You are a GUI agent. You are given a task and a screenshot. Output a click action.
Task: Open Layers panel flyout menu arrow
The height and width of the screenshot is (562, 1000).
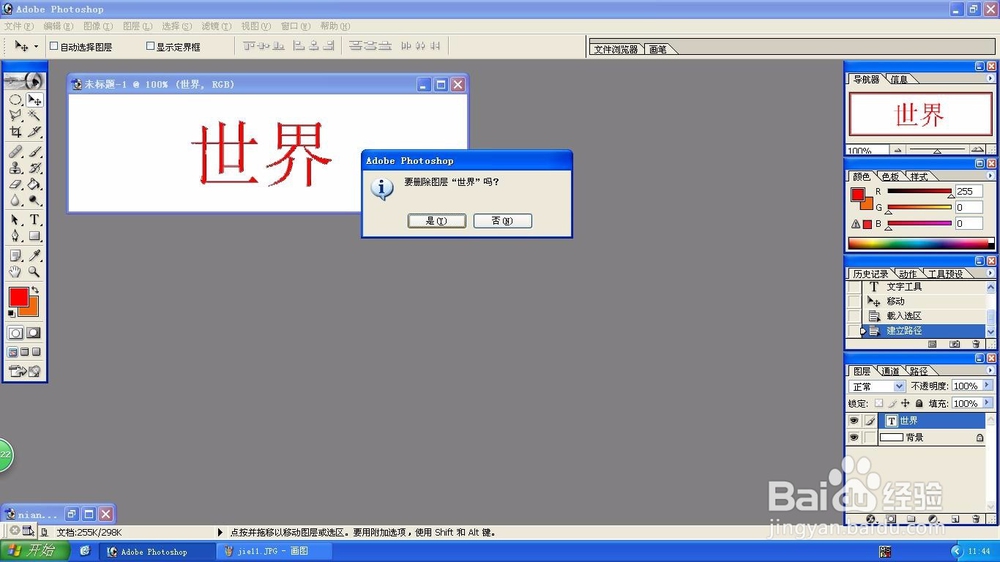990,370
